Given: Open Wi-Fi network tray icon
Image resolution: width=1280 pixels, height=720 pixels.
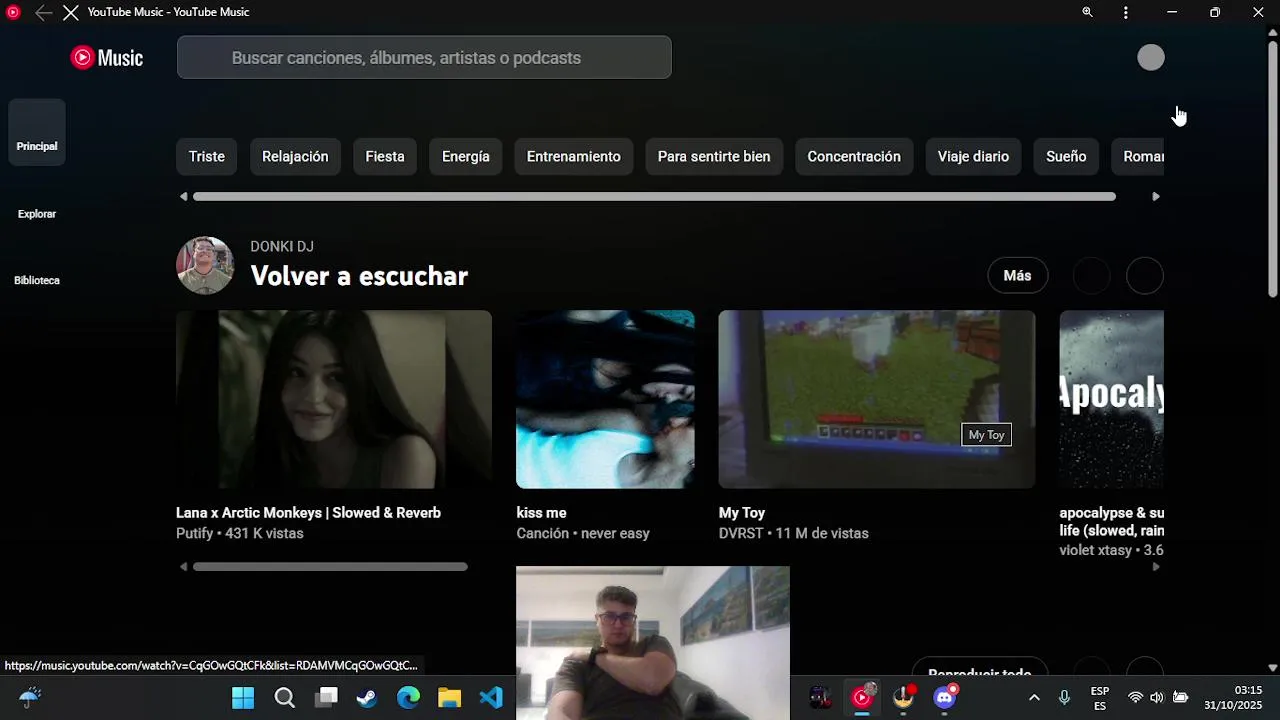Looking at the screenshot, I should (1135, 698).
